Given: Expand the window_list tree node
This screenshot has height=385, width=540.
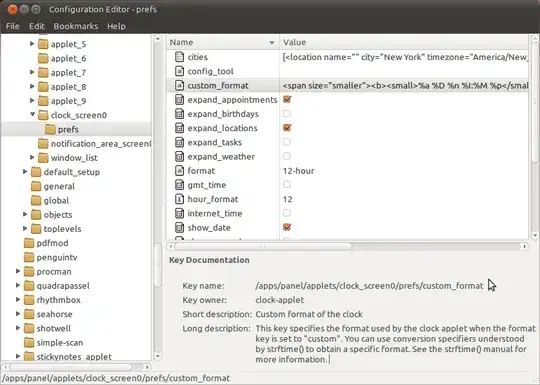Looking at the screenshot, I should click(32, 157).
